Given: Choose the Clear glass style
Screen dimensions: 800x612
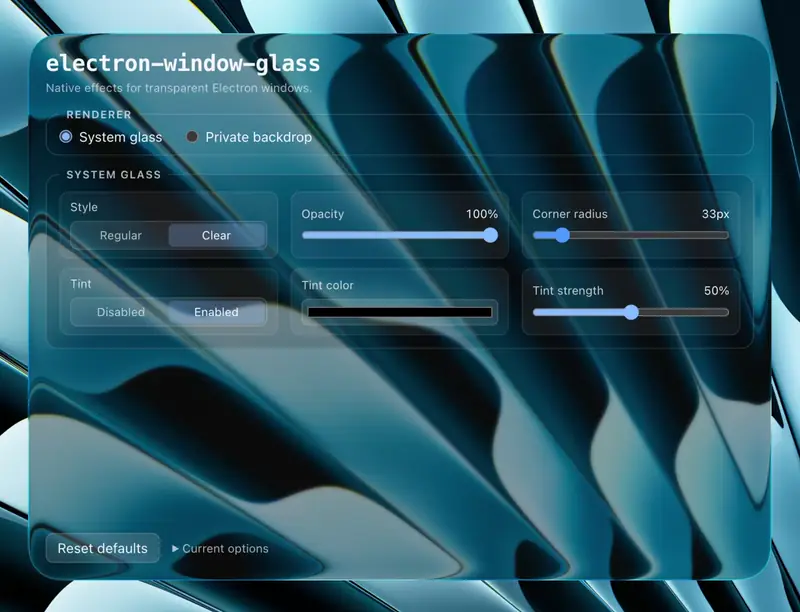Looking at the screenshot, I should point(216,235).
